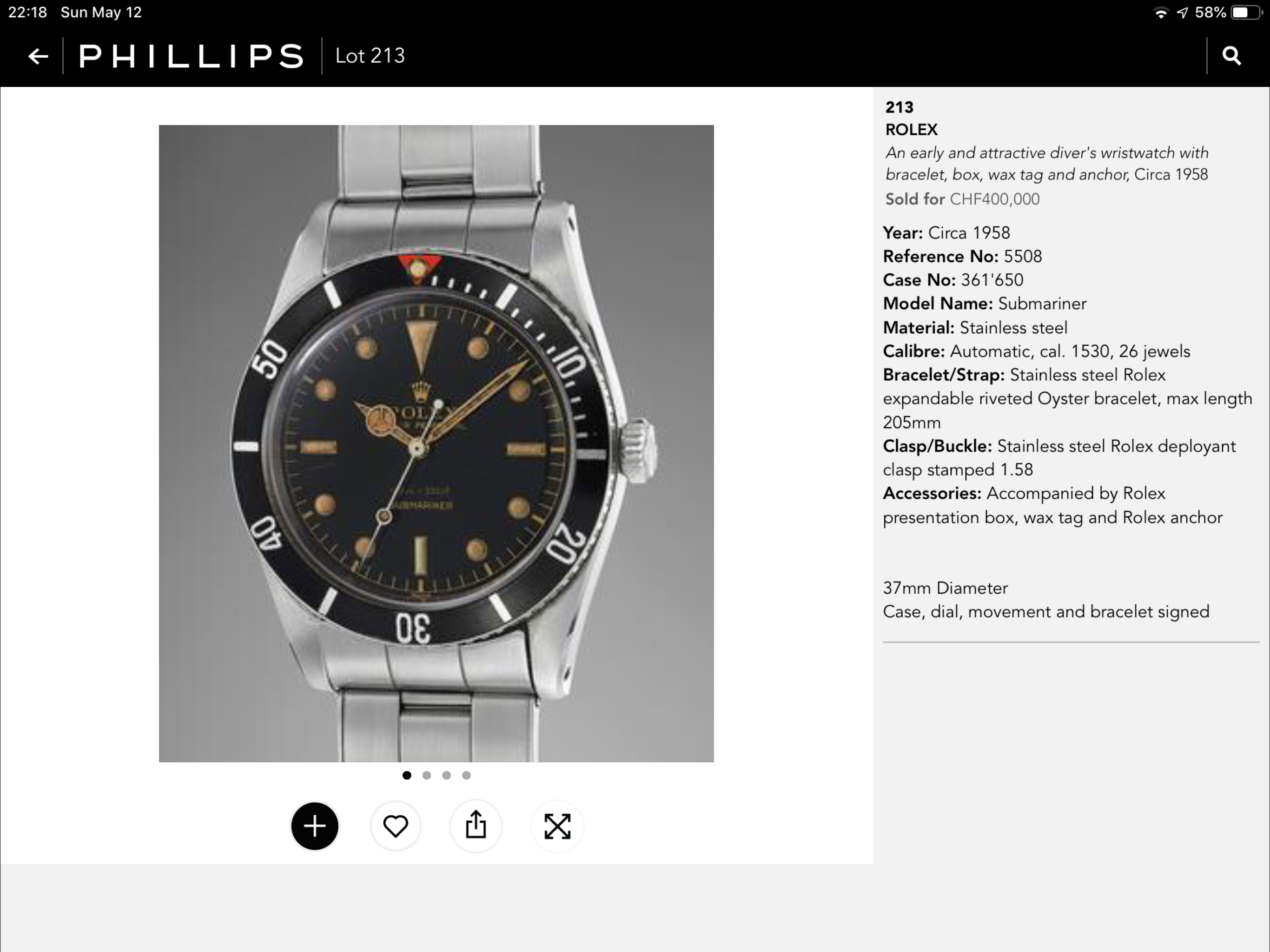This screenshot has width=1270, height=952.
Task: Tap the ROLEX maker heading
Action: click(x=911, y=130)
